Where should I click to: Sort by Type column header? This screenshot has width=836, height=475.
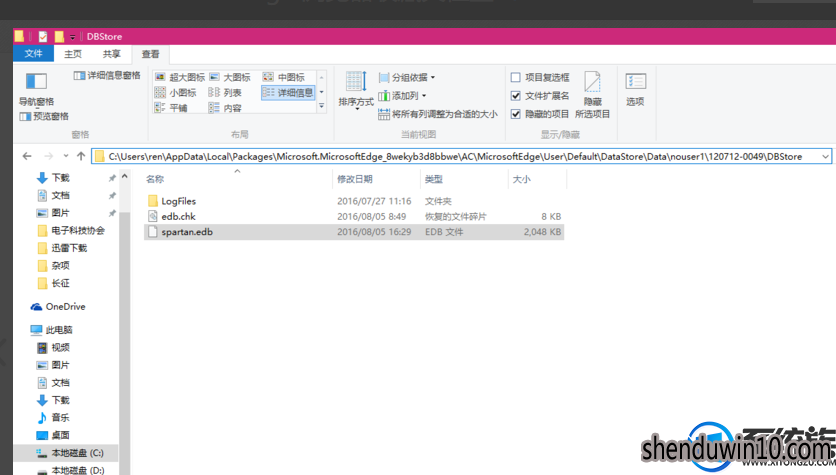click(x=464, y=179)
